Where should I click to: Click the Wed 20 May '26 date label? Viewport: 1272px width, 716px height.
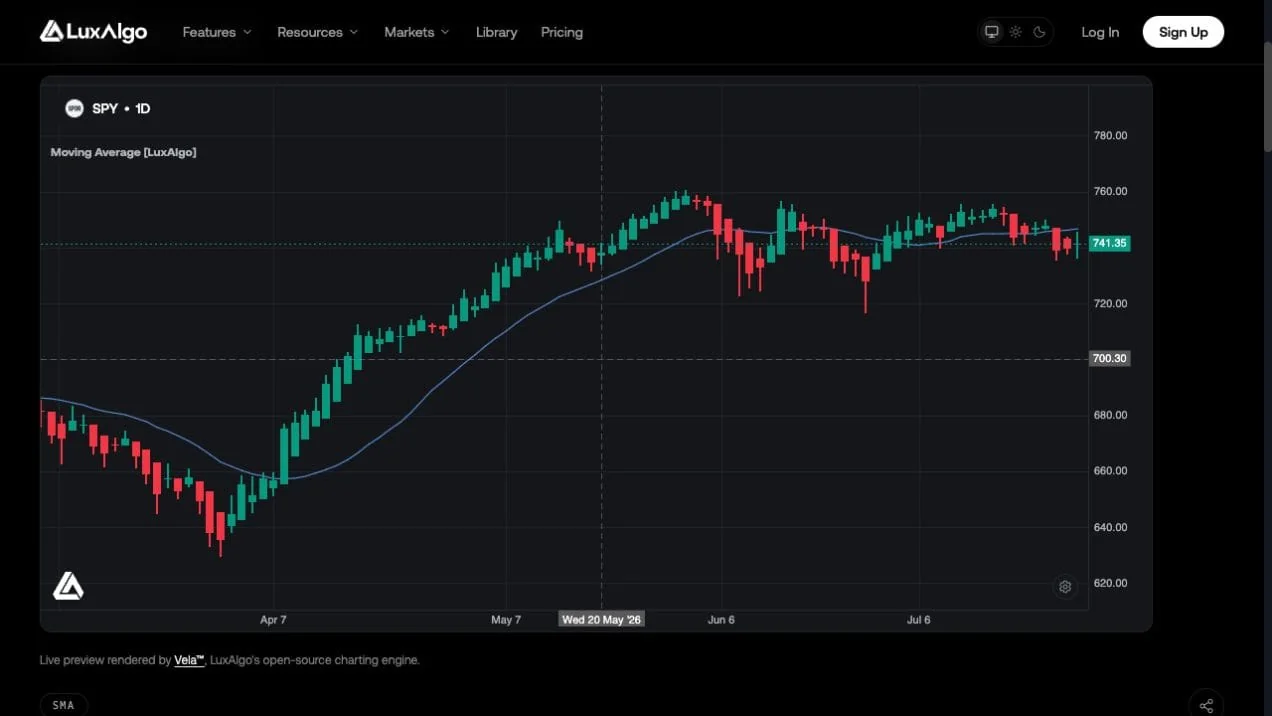tap(601, 620)
